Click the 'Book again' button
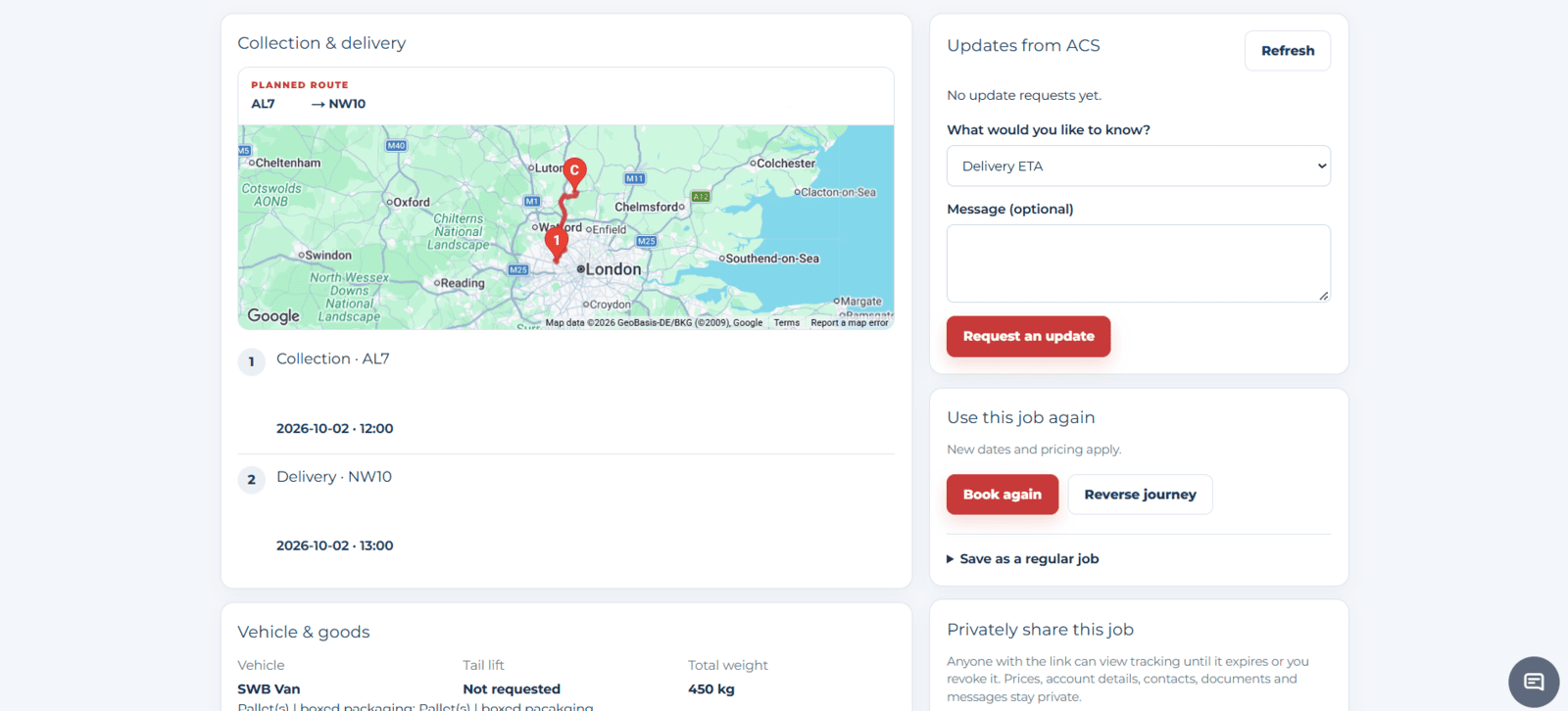 tap(1003, 495)
